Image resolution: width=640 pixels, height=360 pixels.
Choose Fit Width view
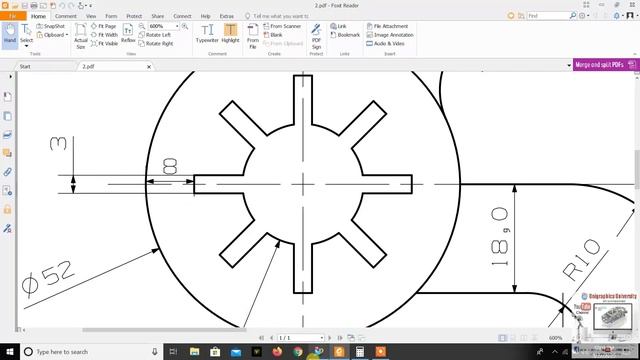(x=104, y=35)
